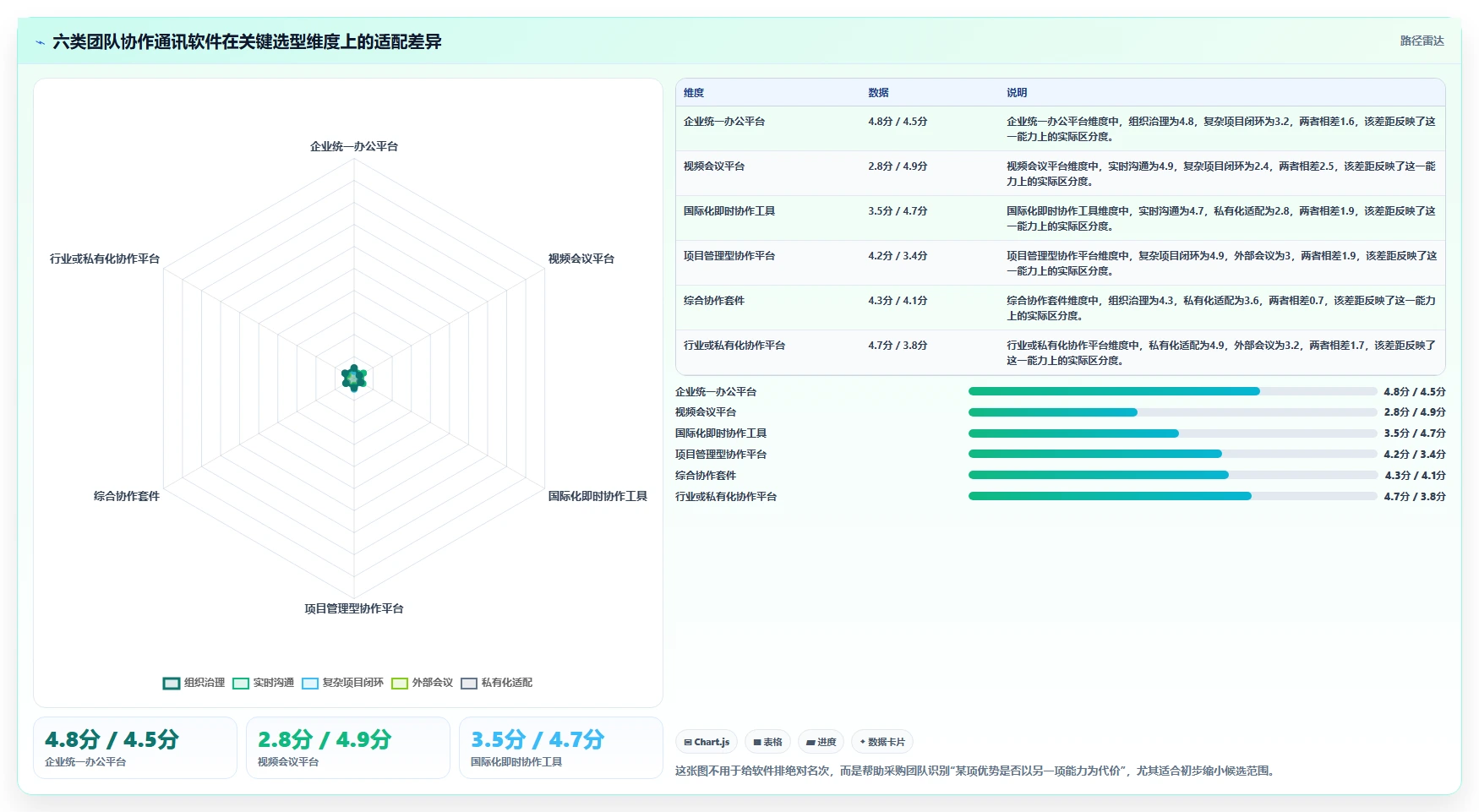Click the 表格 tag chip
The height and width of the screenshot is (812, 1479).
point(767,742)
